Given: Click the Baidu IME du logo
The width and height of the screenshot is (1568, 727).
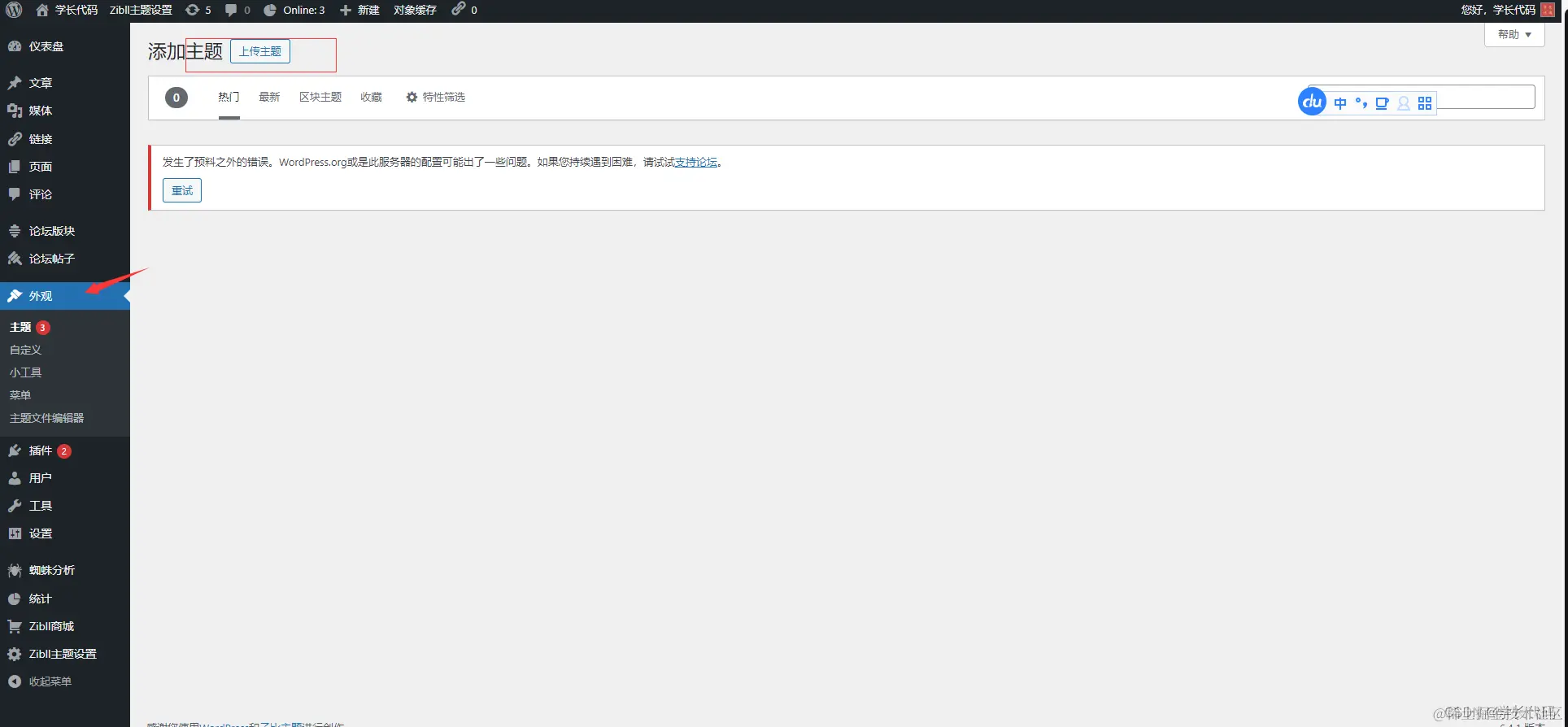Looking at the screenshot, I should tap(1312, 102).
